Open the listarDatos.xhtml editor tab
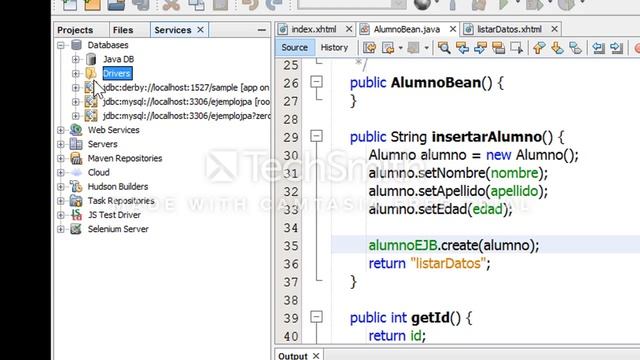Screen dimensions: 640x360 [x=509, y=29]
